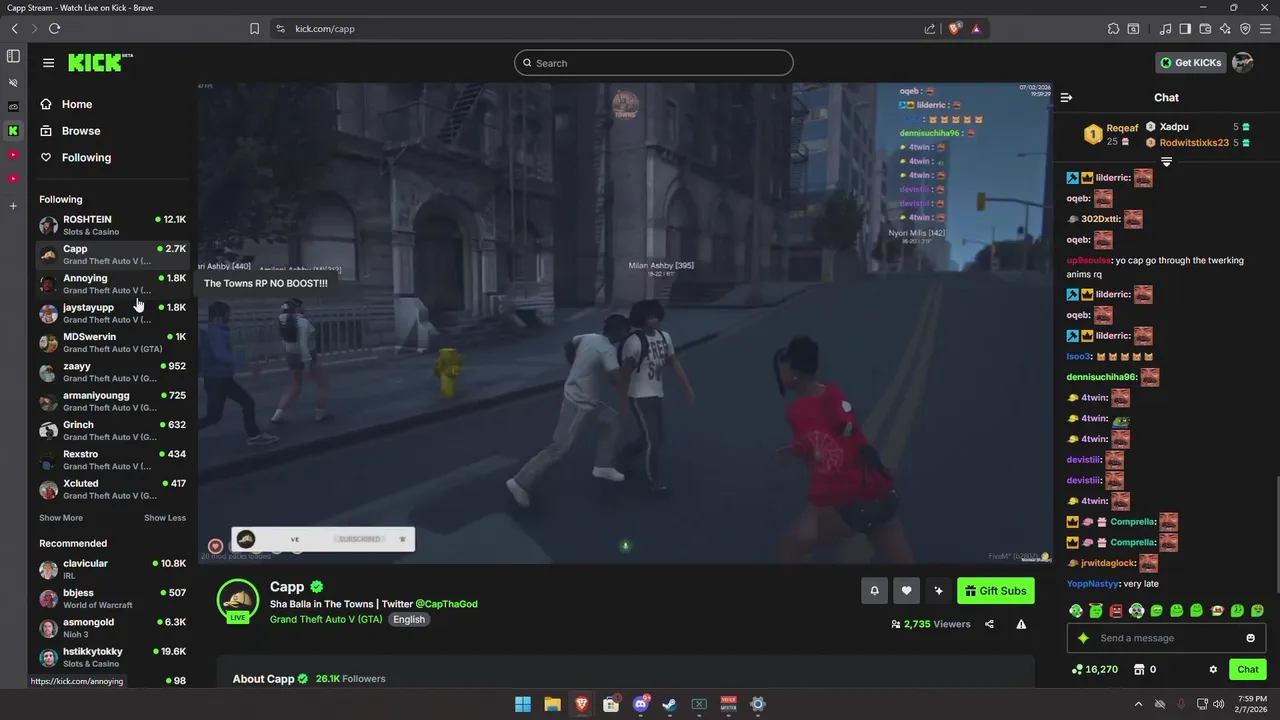This screenshot has width=1280, height=720.
Task: Open the Following page link
Action: point(86,157)
